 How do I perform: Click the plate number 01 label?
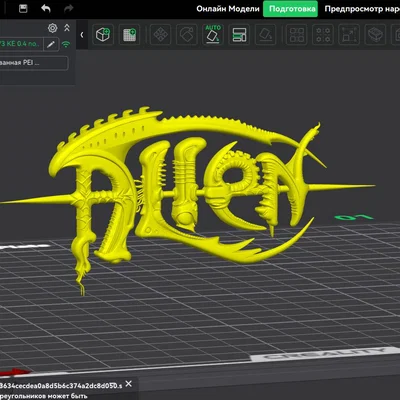click(x=354, y=218)
